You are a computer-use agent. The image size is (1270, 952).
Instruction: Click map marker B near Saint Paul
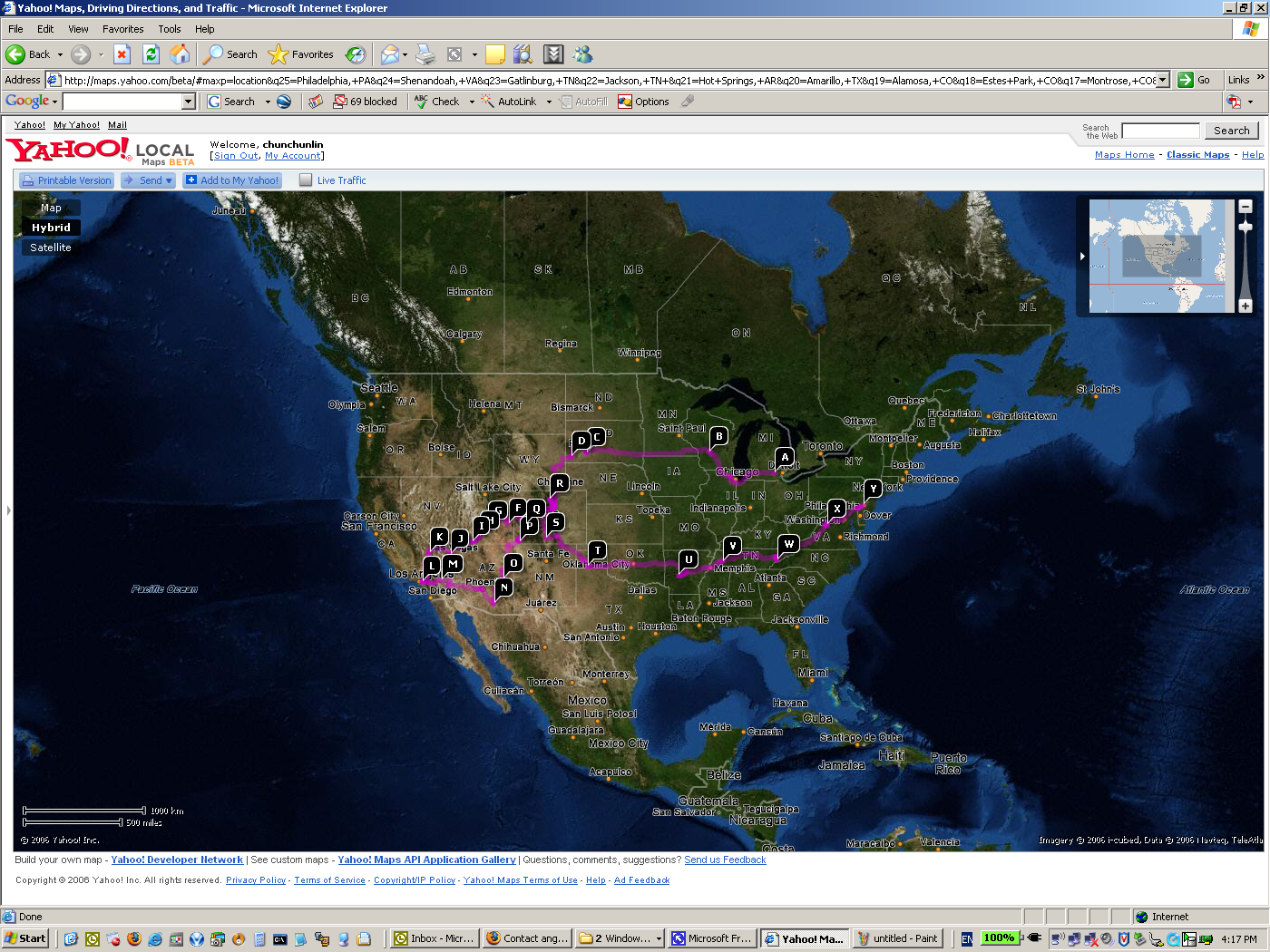click(x=718, y=436)
